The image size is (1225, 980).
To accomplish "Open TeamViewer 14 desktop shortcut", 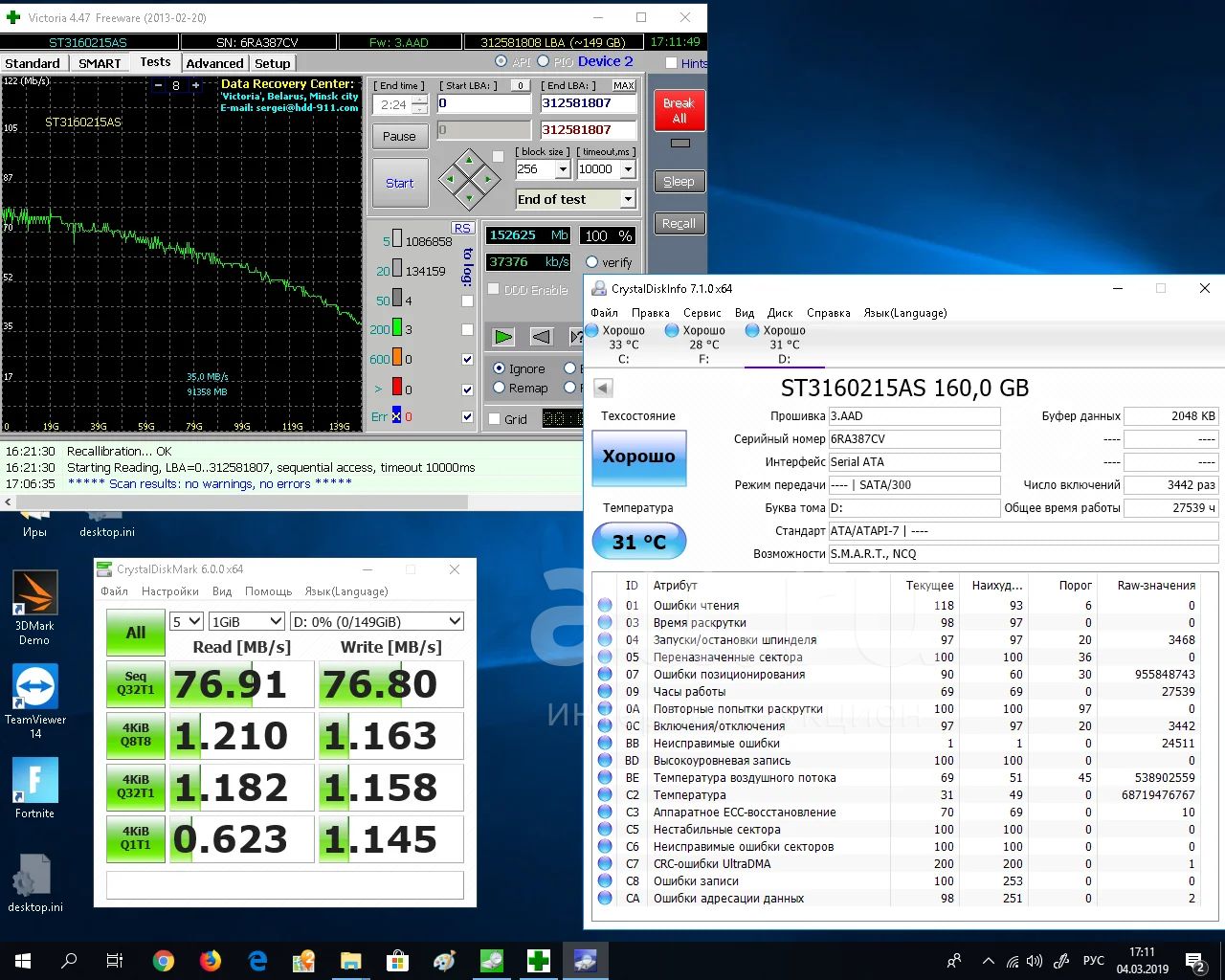I will point(34,702).
